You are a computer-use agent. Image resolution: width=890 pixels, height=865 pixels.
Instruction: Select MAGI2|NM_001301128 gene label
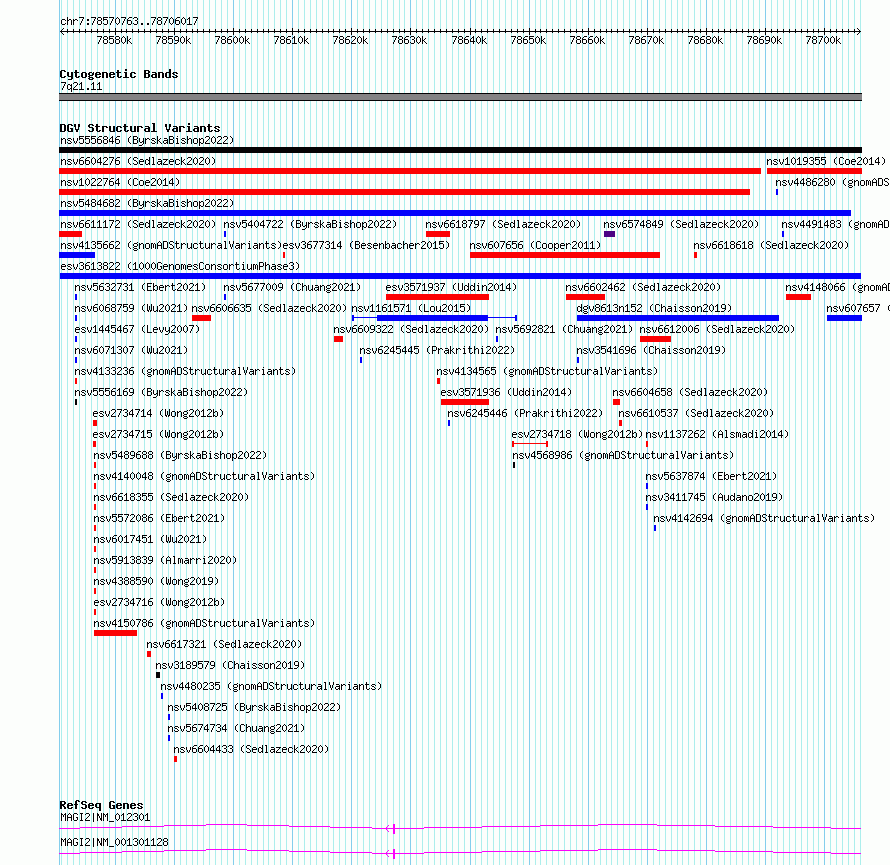[114, 842]
